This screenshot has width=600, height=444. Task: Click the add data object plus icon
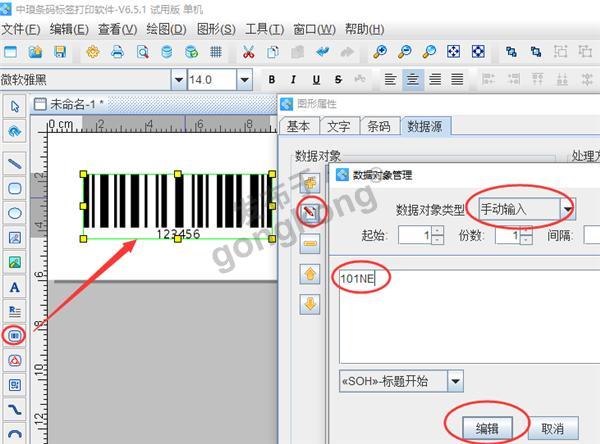click(310, 183)
